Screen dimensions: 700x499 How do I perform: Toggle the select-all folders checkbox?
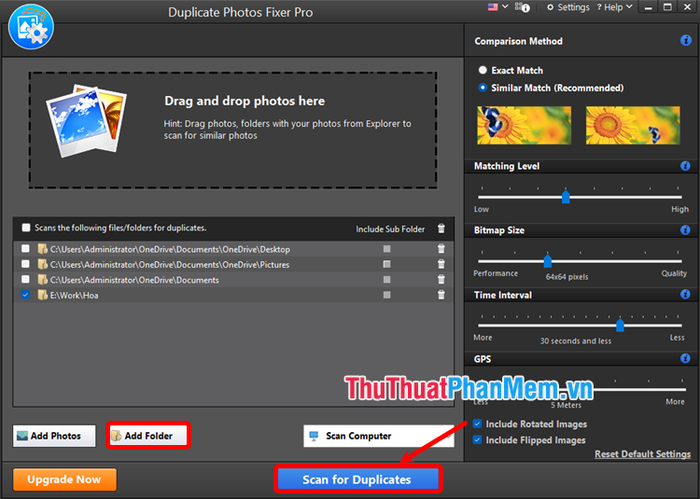[26, 228]
